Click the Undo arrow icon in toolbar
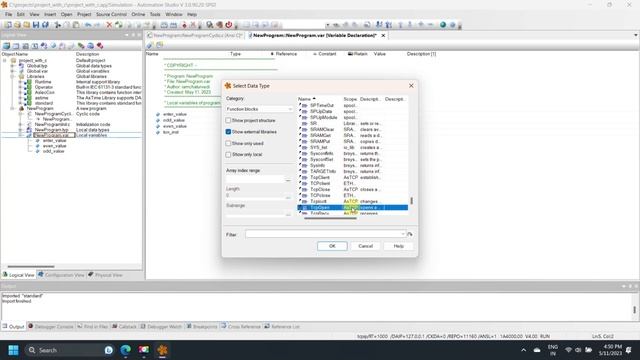This screenshot has height=360, width=640. click(x=88, y=25)
